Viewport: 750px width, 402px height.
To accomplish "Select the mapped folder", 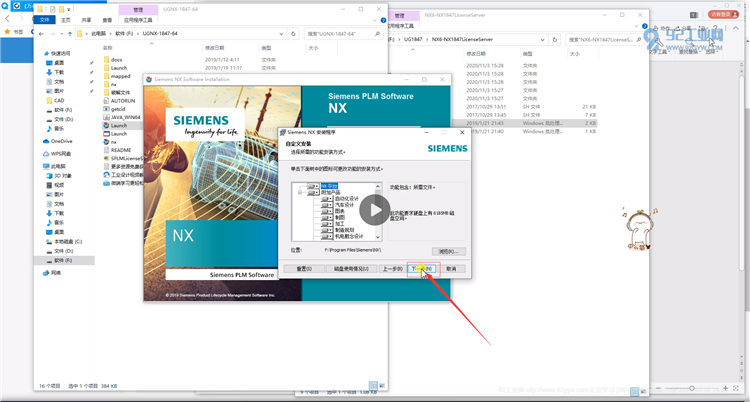I will (x=121, y=76).
